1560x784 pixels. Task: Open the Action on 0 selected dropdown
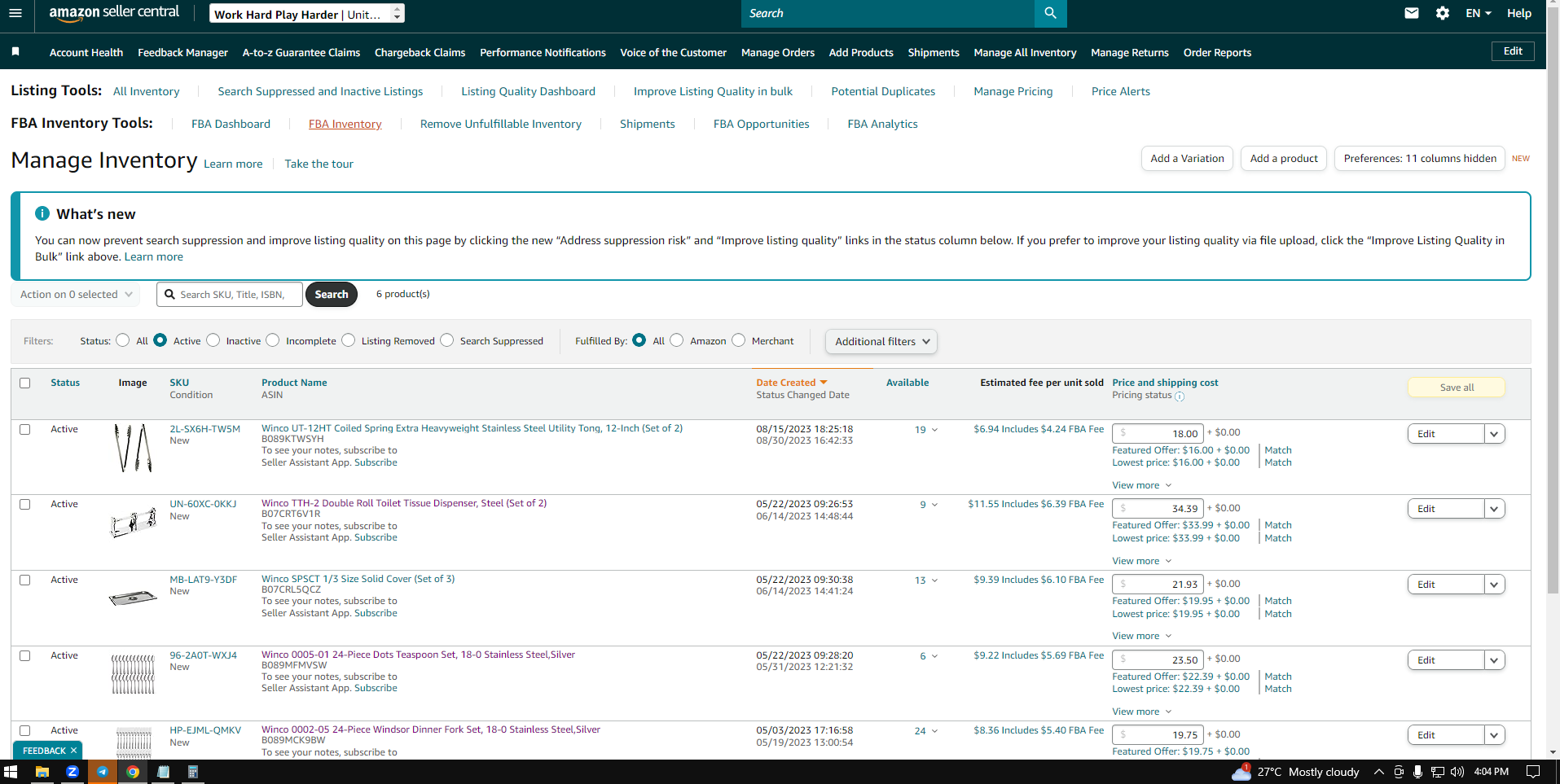pos(76,295)
